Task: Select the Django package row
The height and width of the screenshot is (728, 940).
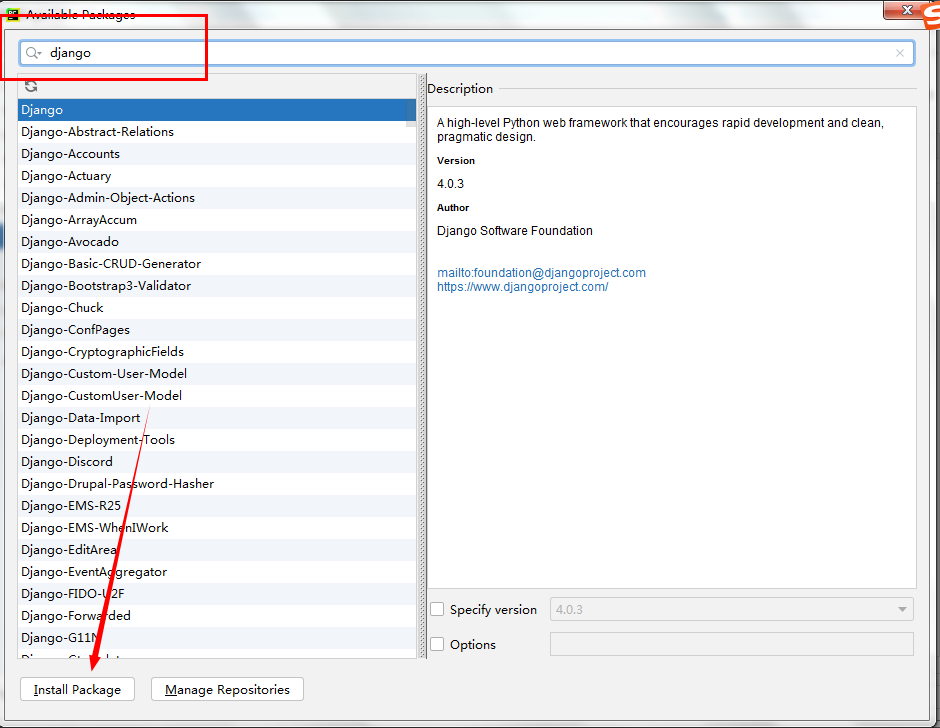Action: click(216, 110)
